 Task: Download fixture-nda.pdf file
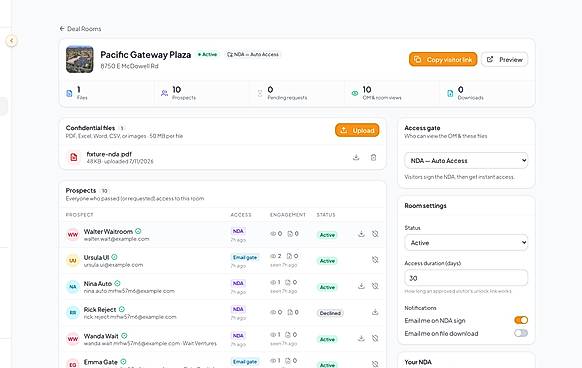[356, 157]
